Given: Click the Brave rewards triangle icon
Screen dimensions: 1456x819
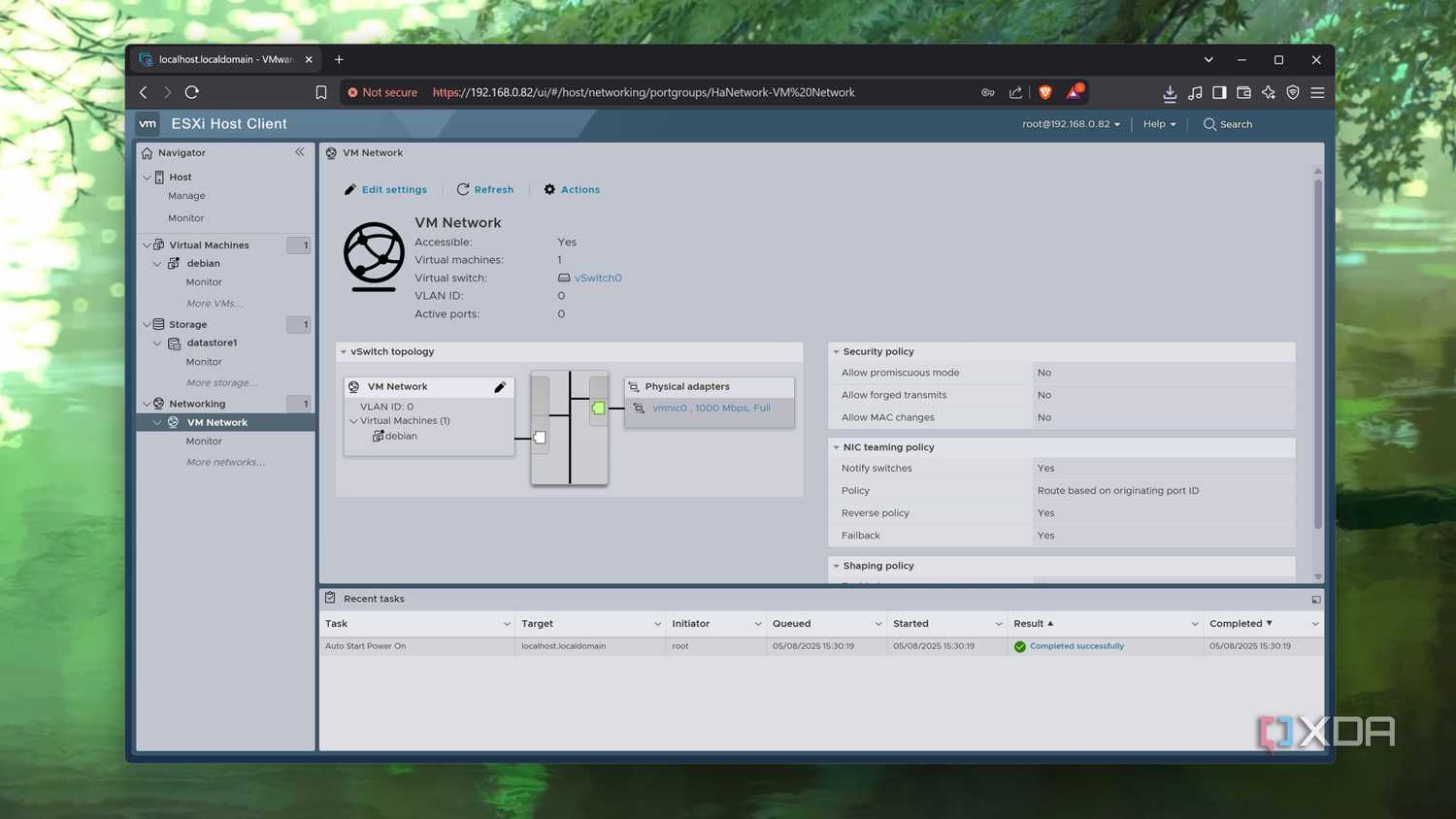Looking at the screenshot, I should coord(1075,91).
